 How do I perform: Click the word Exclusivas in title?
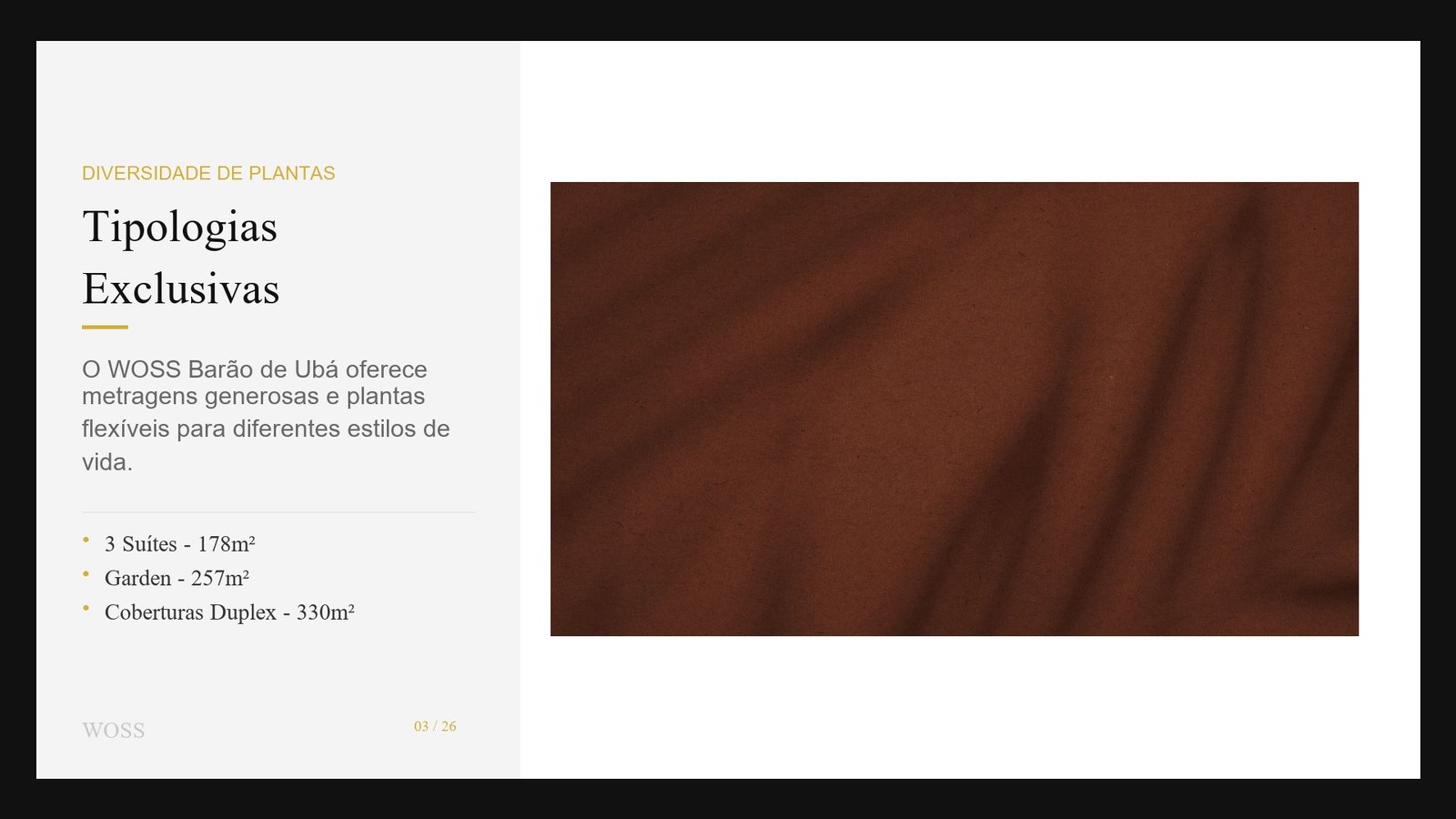coord(181,288)
